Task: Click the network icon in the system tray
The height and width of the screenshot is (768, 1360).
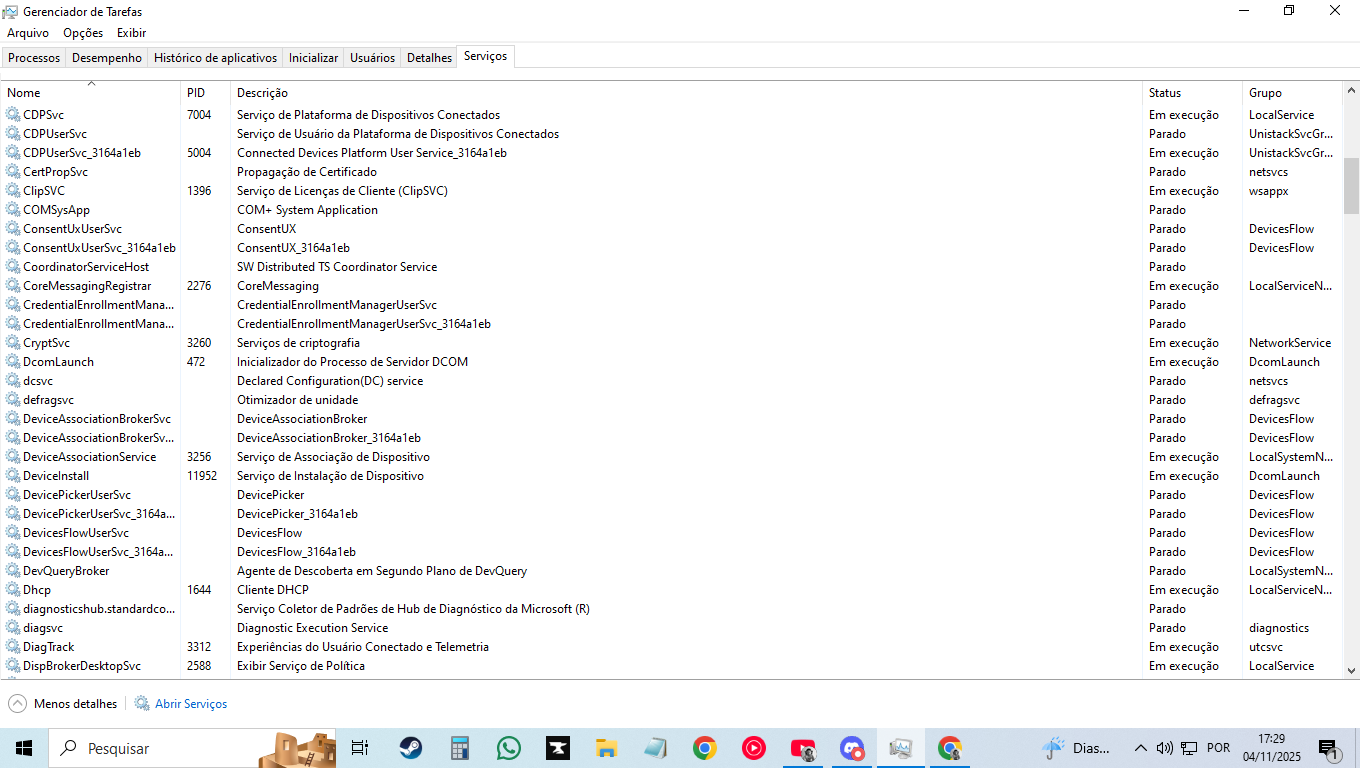Action: coord(1189,748)
